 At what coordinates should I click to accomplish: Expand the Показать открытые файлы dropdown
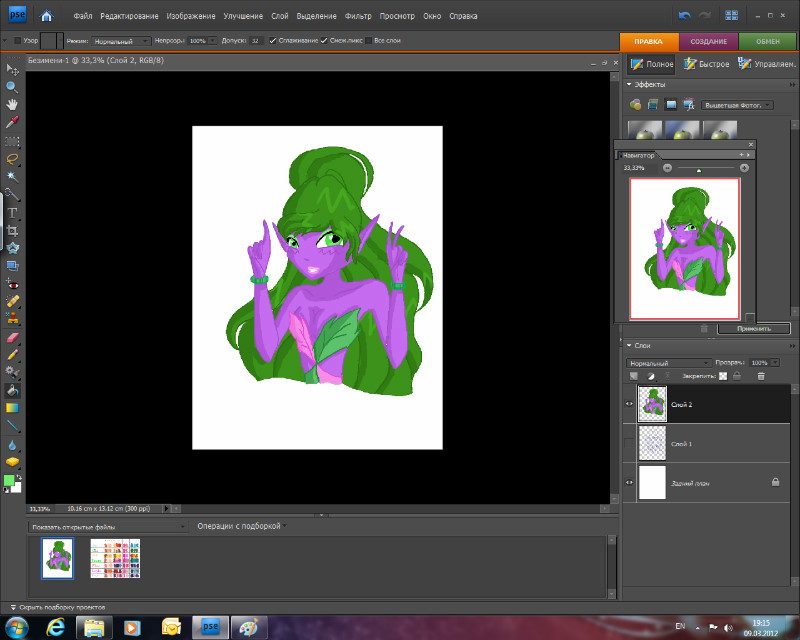(x=108, y=526)
